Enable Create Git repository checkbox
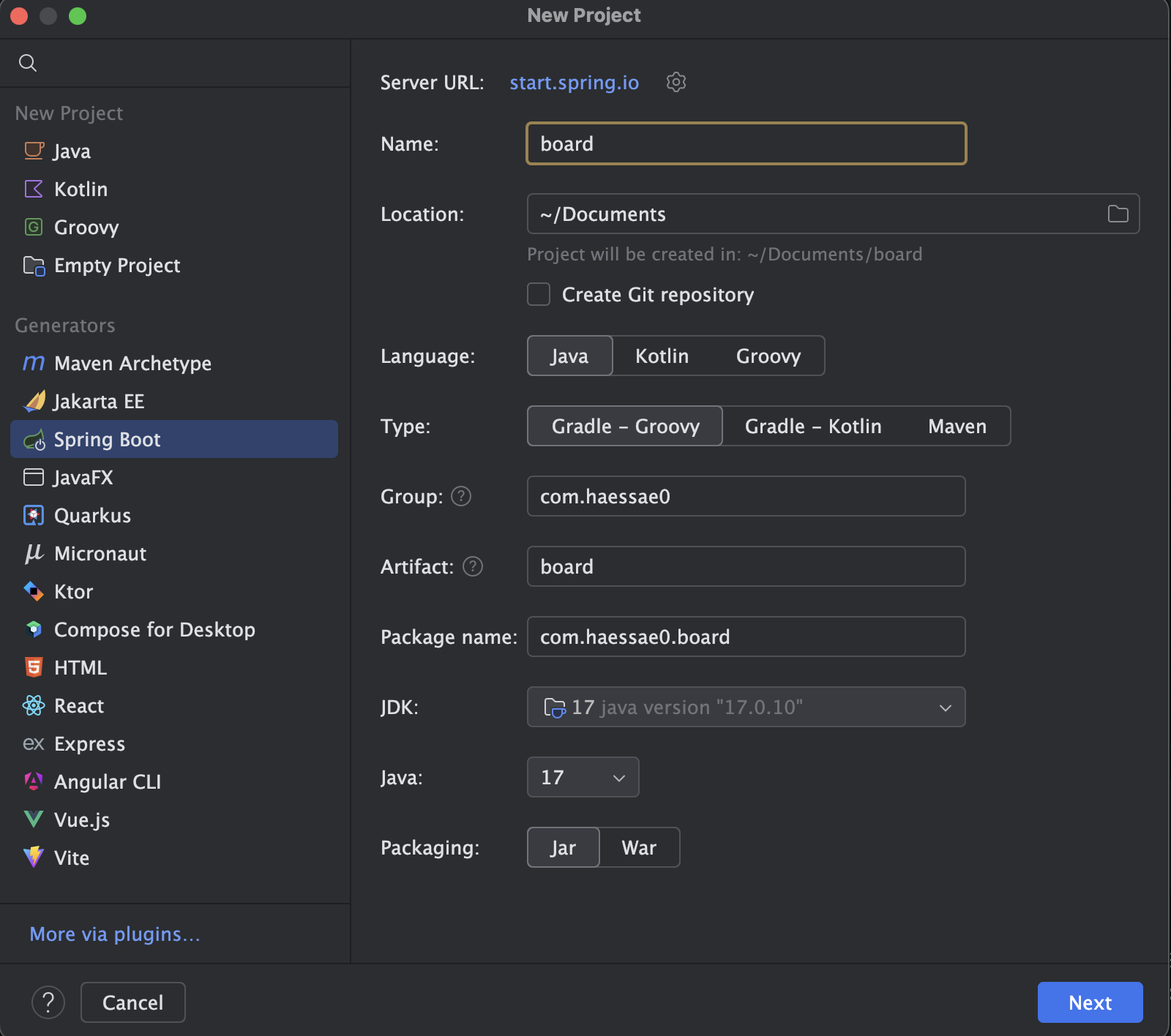The height and width of the screenshot is (1036, 1171). point(539,294)
